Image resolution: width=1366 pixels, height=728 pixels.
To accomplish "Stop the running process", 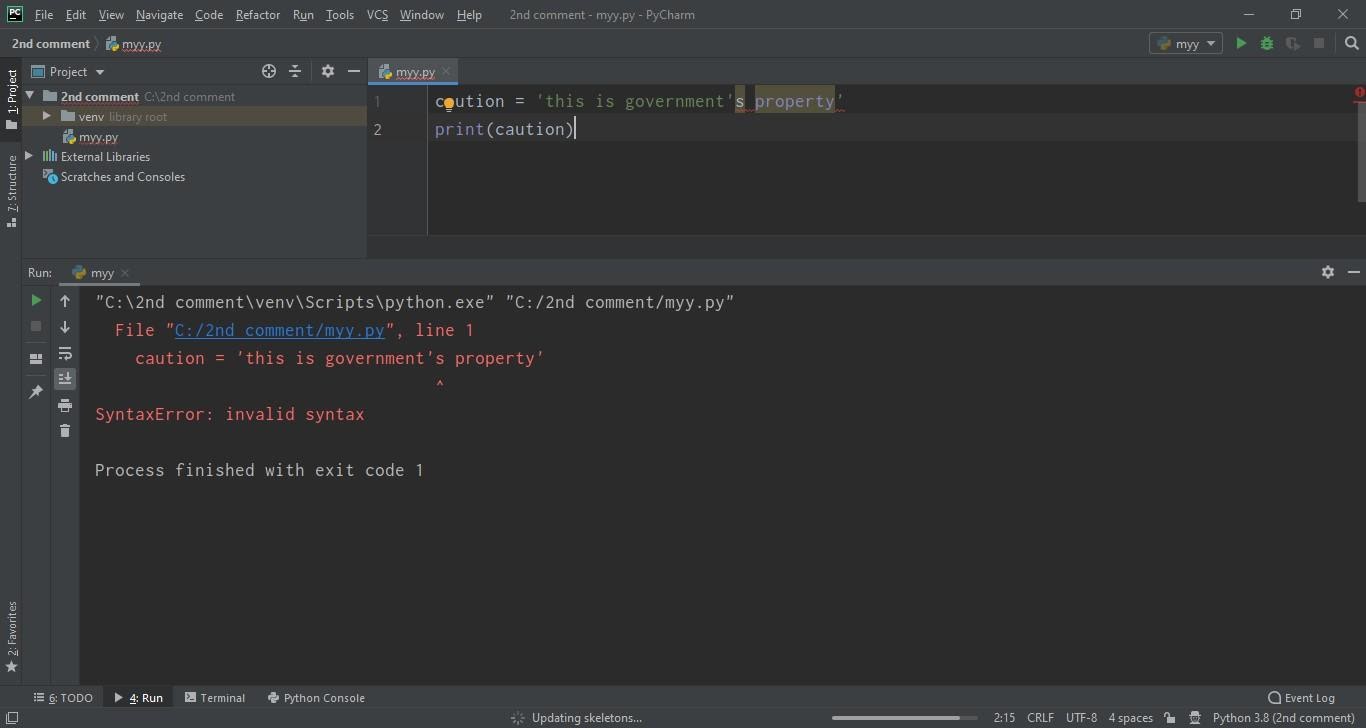I will [35, 326].
